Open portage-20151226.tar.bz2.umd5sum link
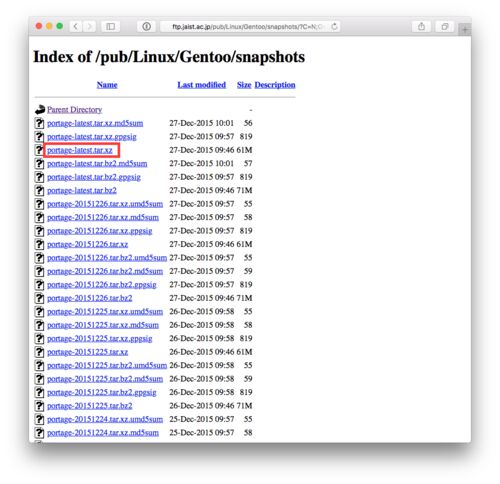The width and height of the screenshot is (500, 484). (x=107, y=258)
